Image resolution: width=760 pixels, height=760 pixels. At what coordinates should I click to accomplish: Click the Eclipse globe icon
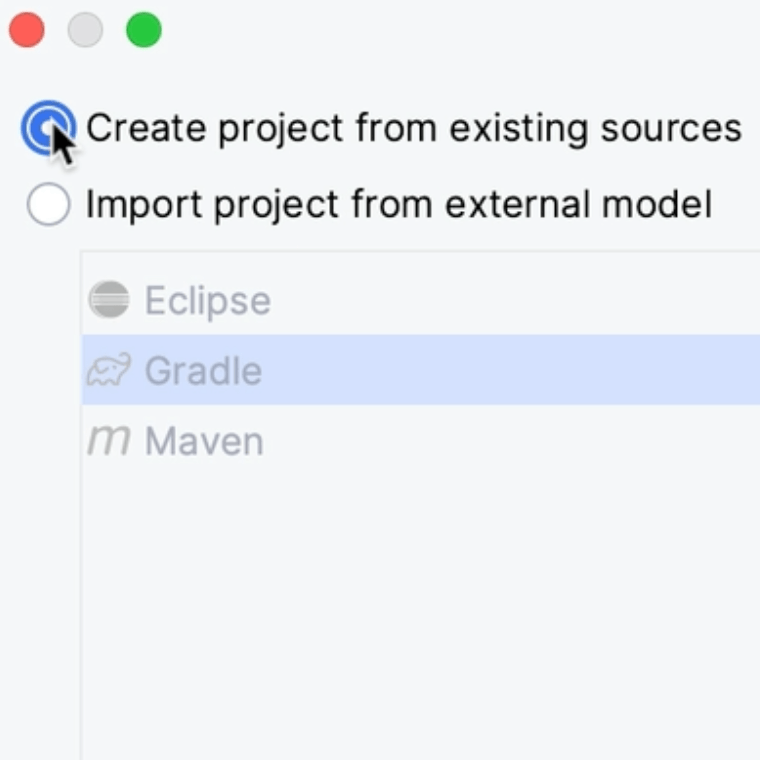coord(108,300)
